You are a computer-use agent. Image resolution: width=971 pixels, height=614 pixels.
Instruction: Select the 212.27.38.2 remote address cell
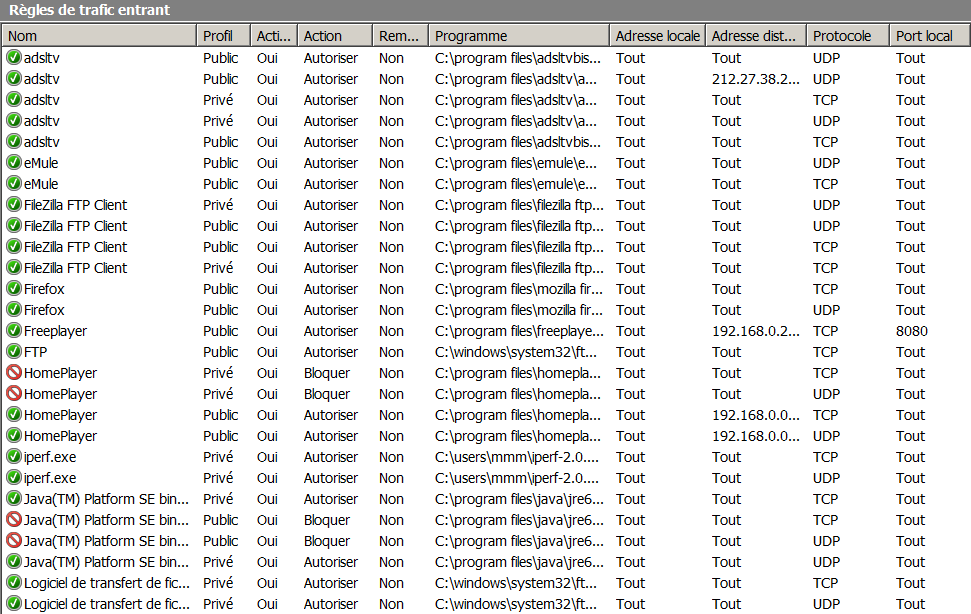point(755,79)
